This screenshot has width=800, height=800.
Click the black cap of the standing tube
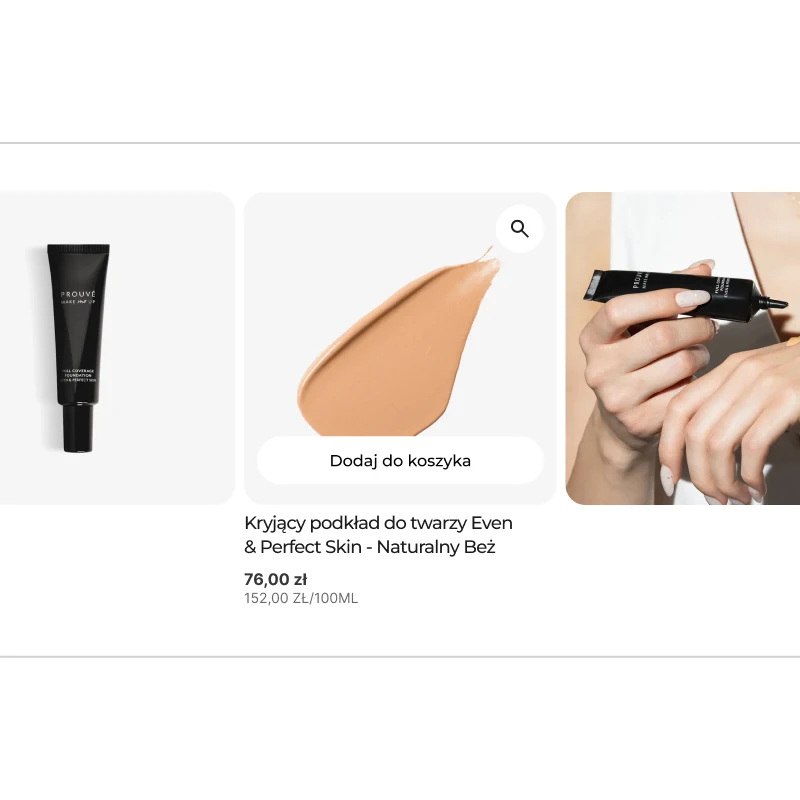(x=78, y=428)
